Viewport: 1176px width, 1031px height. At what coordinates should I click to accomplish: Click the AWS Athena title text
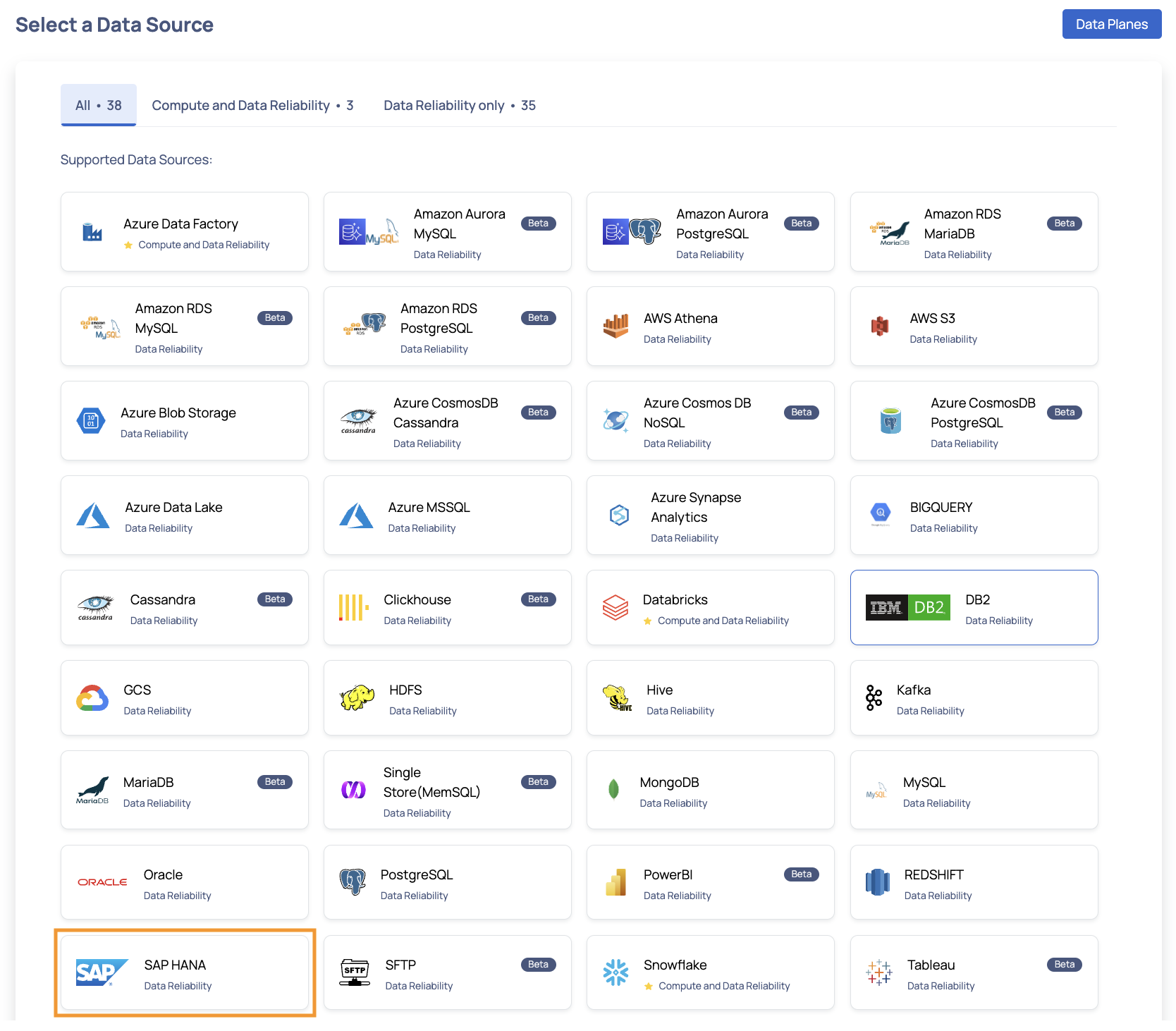tap(680, 318)
